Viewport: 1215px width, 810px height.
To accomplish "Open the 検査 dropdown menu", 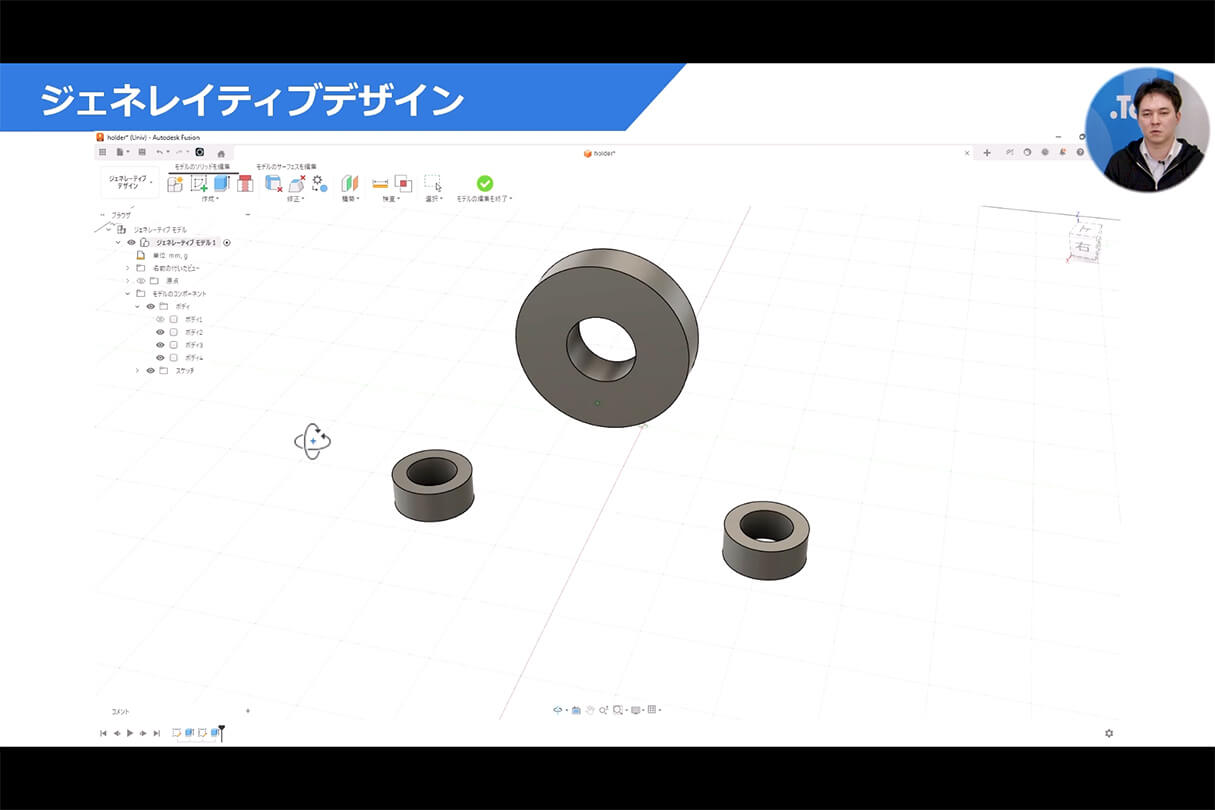I will [x=390, y=198].
